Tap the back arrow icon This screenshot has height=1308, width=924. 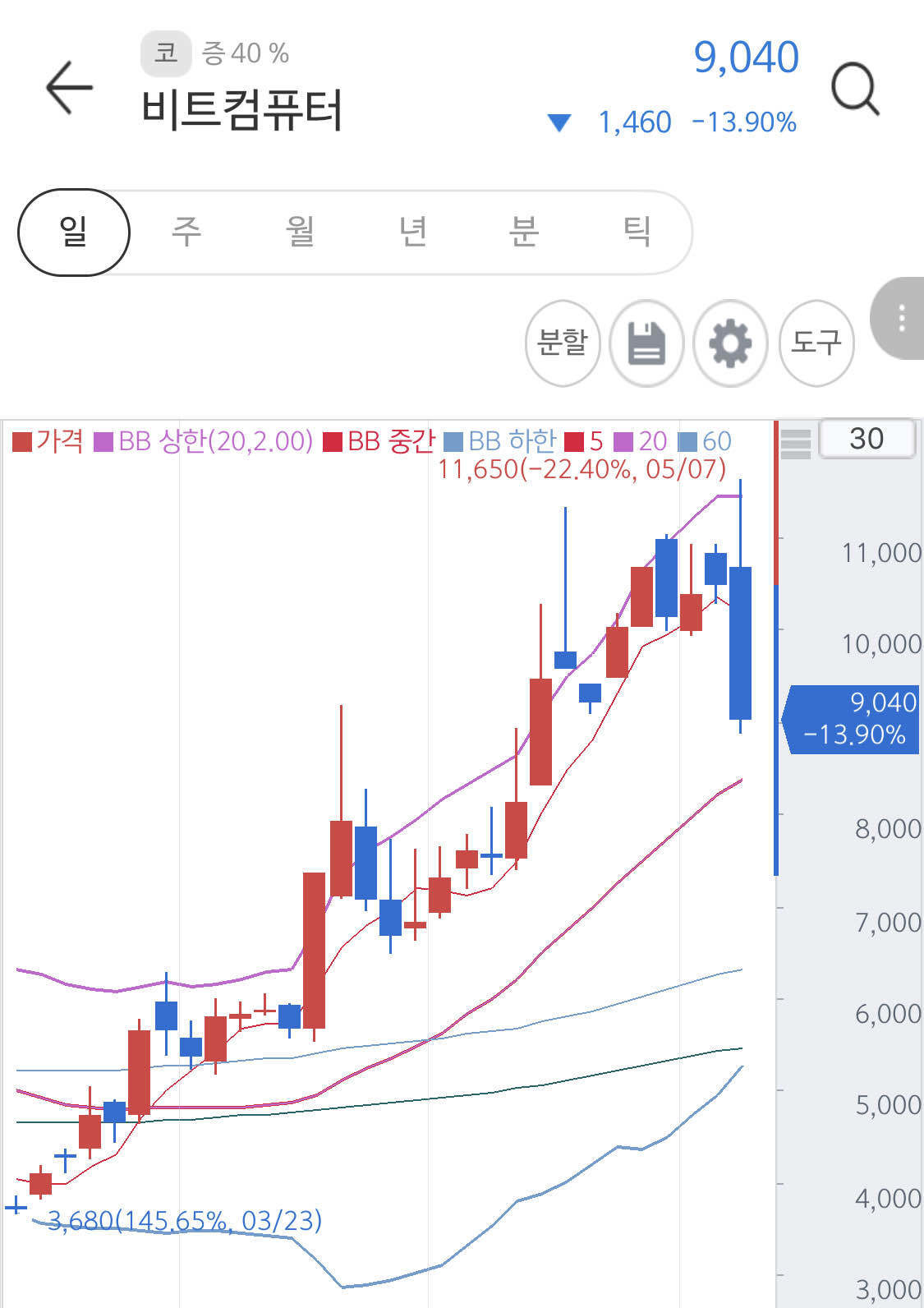[x=69, y=87]
